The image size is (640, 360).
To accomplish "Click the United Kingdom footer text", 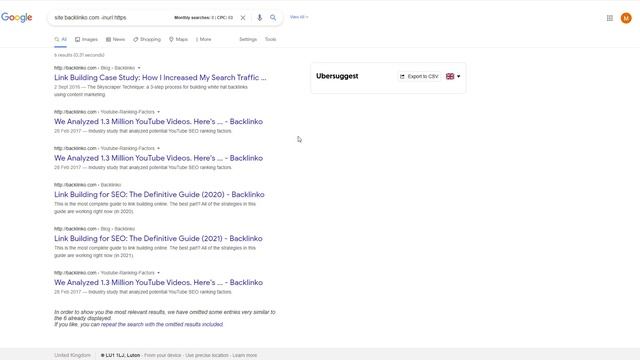I will [x=73, y=356].
